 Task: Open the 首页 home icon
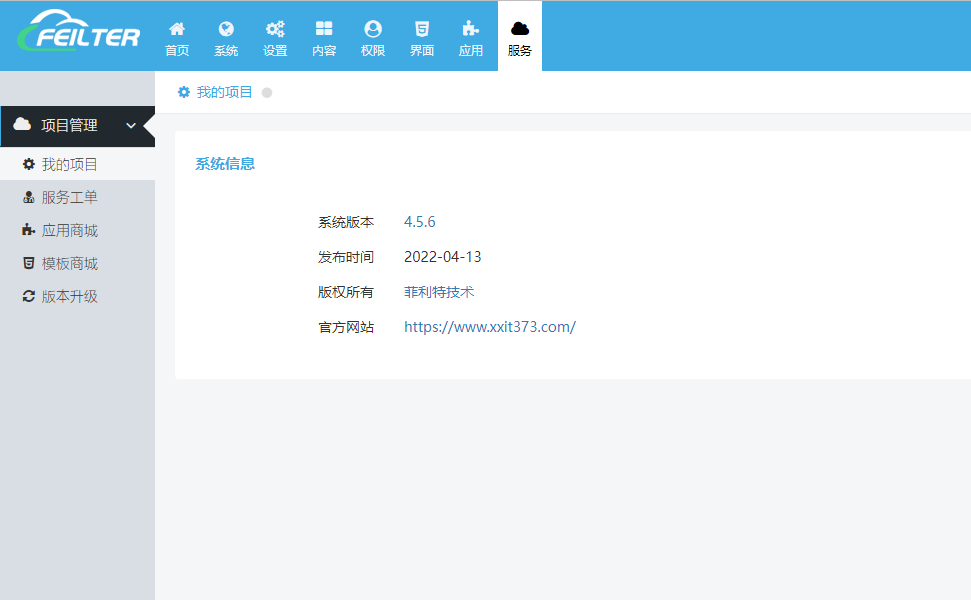(x=177, y=28)
